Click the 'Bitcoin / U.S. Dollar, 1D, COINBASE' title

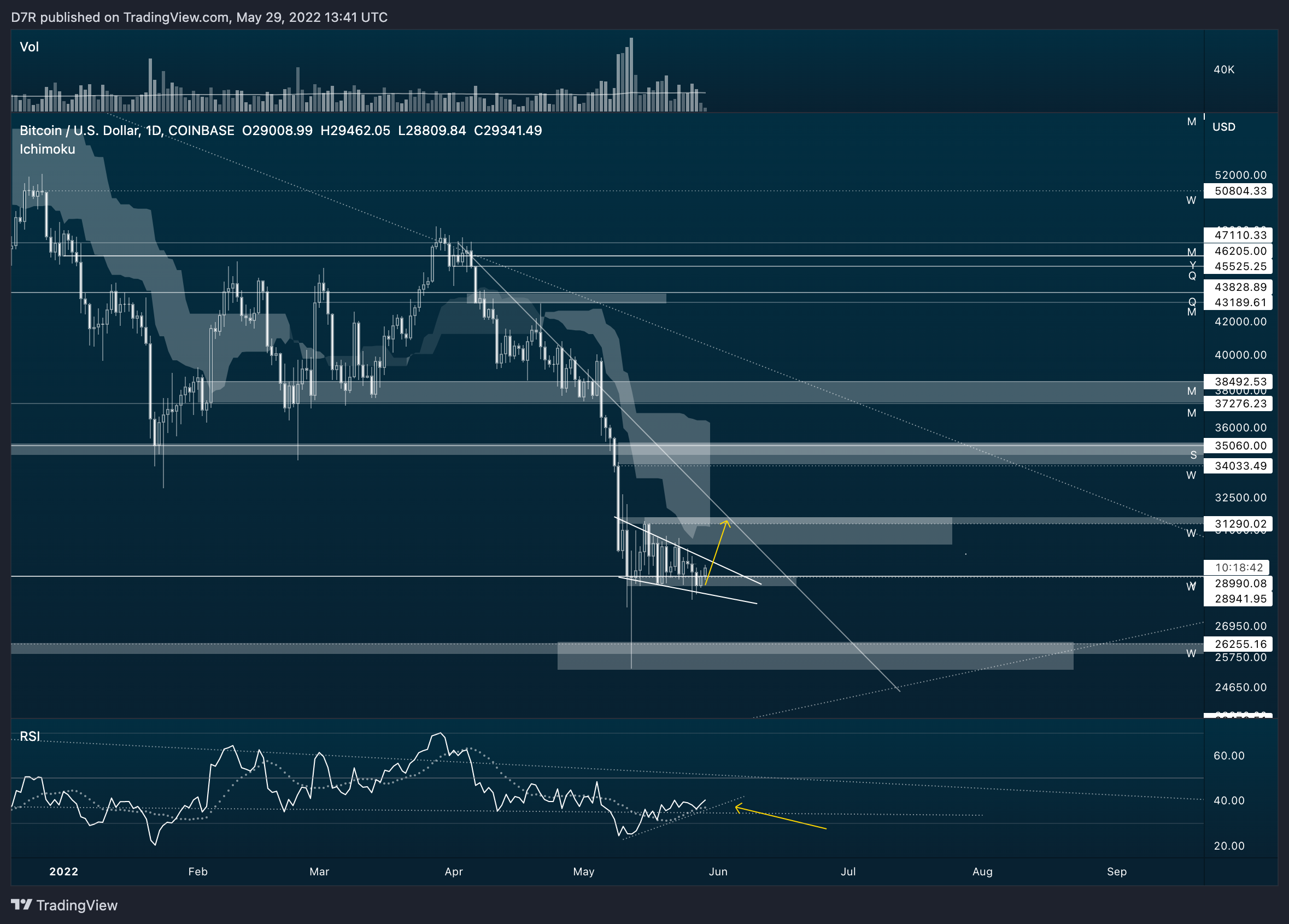tap(127, 130)
